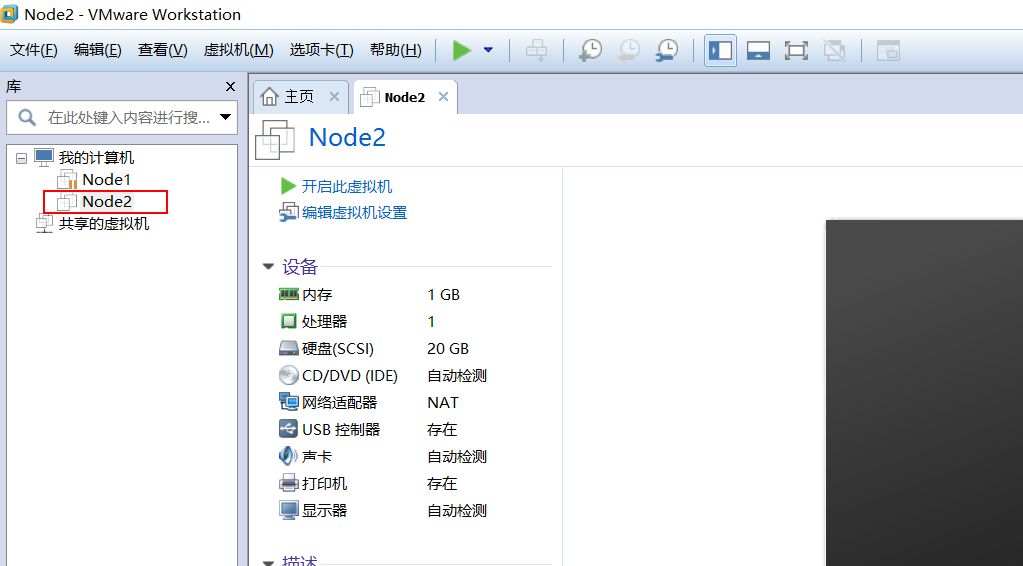Open the search filter dropdown in library
The height and width of the screenshot is (566, 1023).
tap(225, 117)
